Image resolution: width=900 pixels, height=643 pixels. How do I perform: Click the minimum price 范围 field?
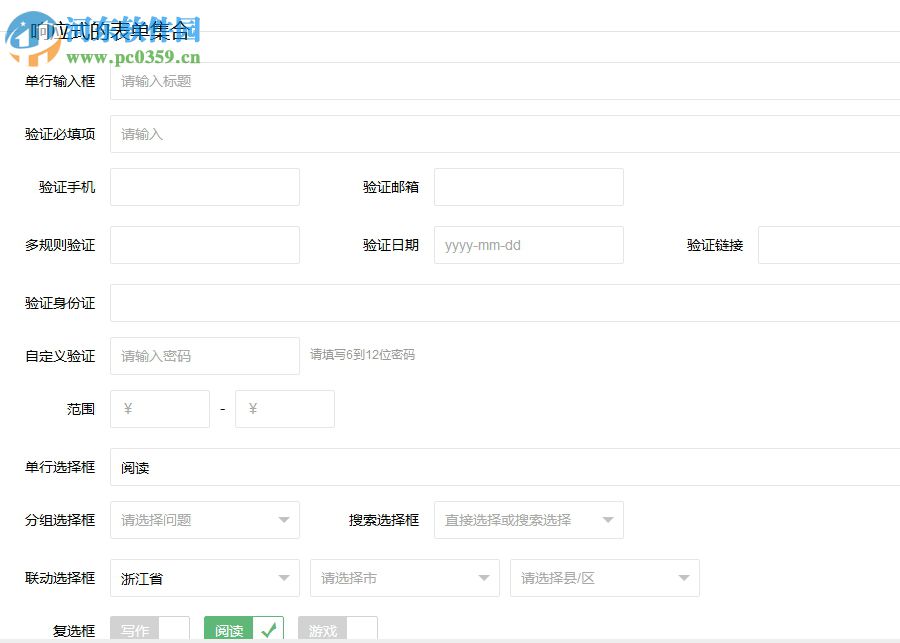pos(160,409)
